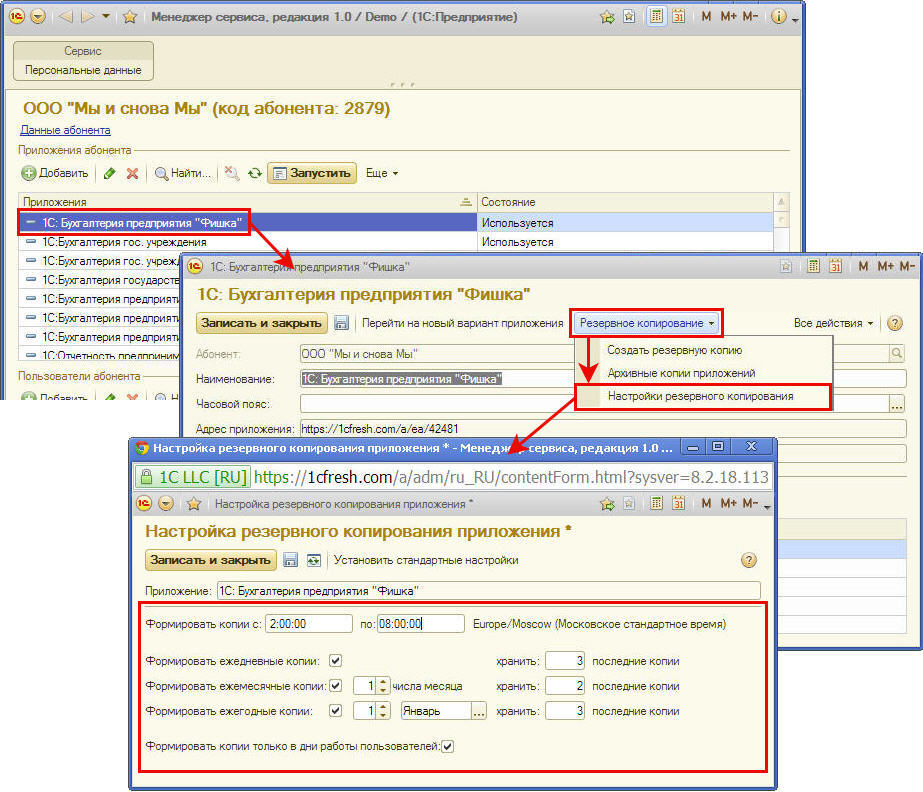Open the help question mark in the Фишка application window
Screen dimensions: 923x792
coord(895,323)
